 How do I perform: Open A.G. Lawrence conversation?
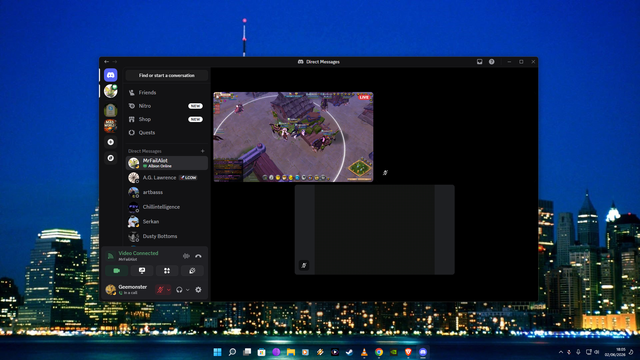(x=167, y=178)
